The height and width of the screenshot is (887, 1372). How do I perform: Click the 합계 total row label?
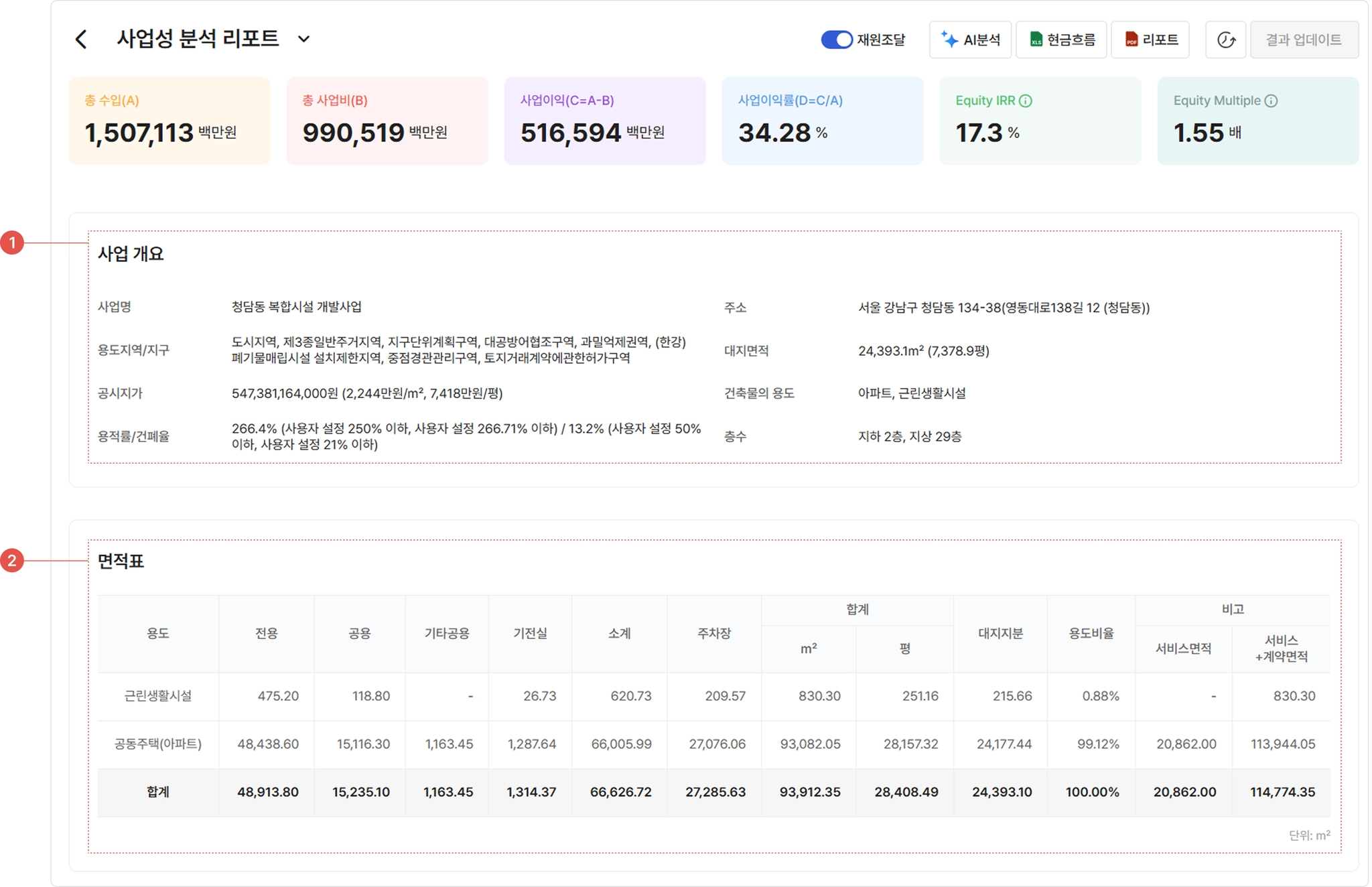click(x=158, y=792)
